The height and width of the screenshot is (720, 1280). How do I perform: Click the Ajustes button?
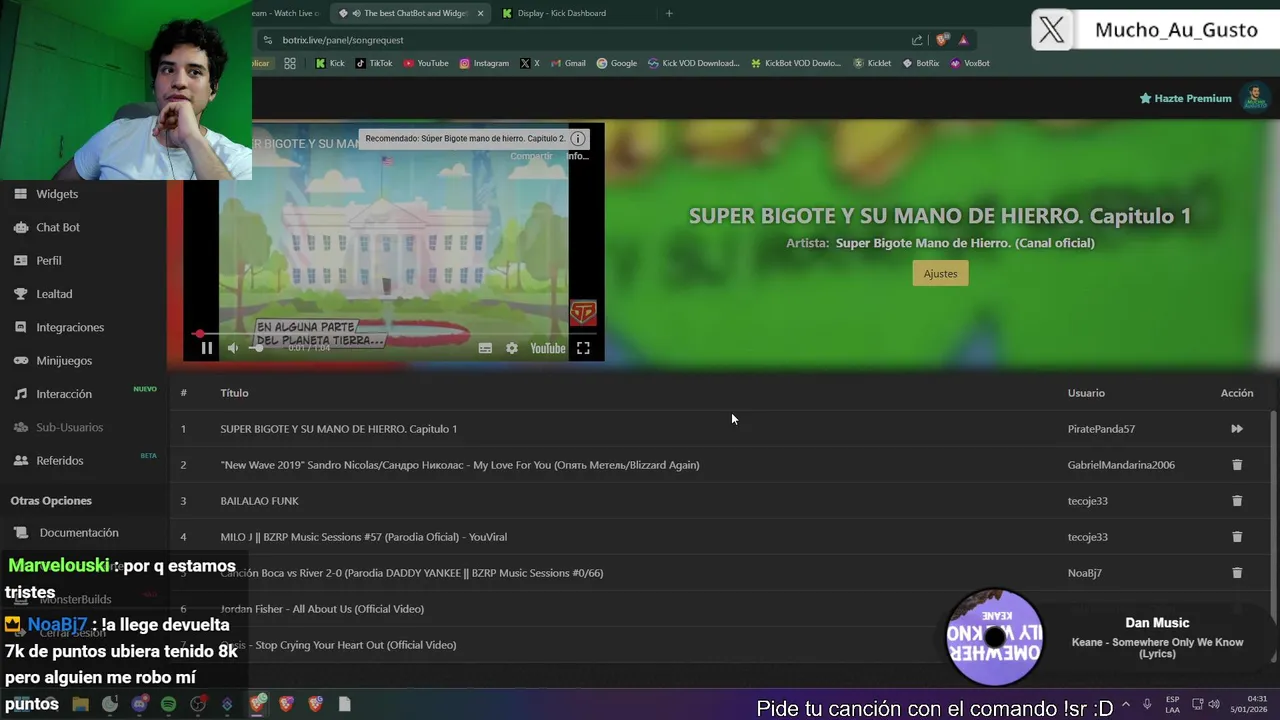940,273
